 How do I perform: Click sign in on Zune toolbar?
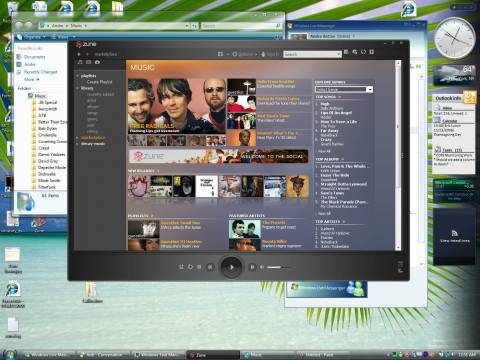[x=270, y=54]
